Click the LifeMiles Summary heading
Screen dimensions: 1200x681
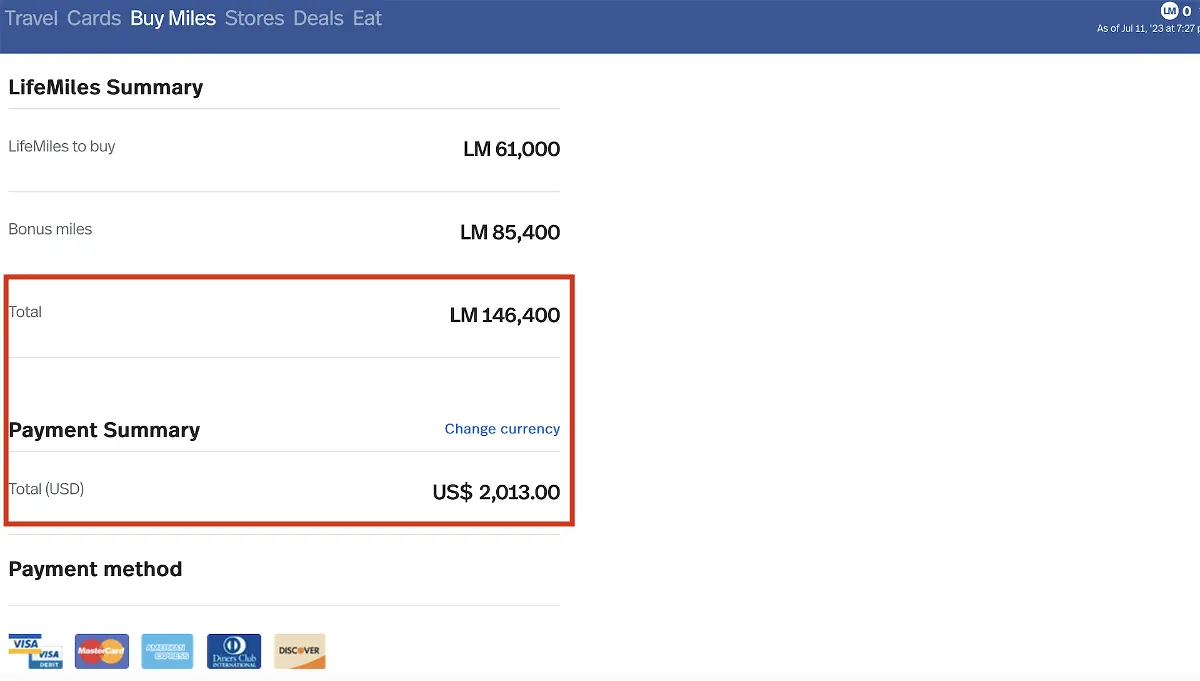pyautogui.click(x=106, y=87)
